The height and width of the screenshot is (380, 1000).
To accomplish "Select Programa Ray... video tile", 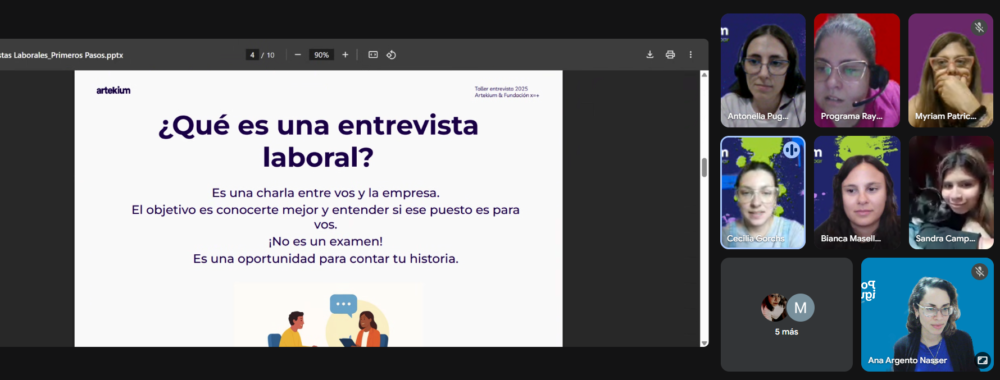I will point(857,70).
